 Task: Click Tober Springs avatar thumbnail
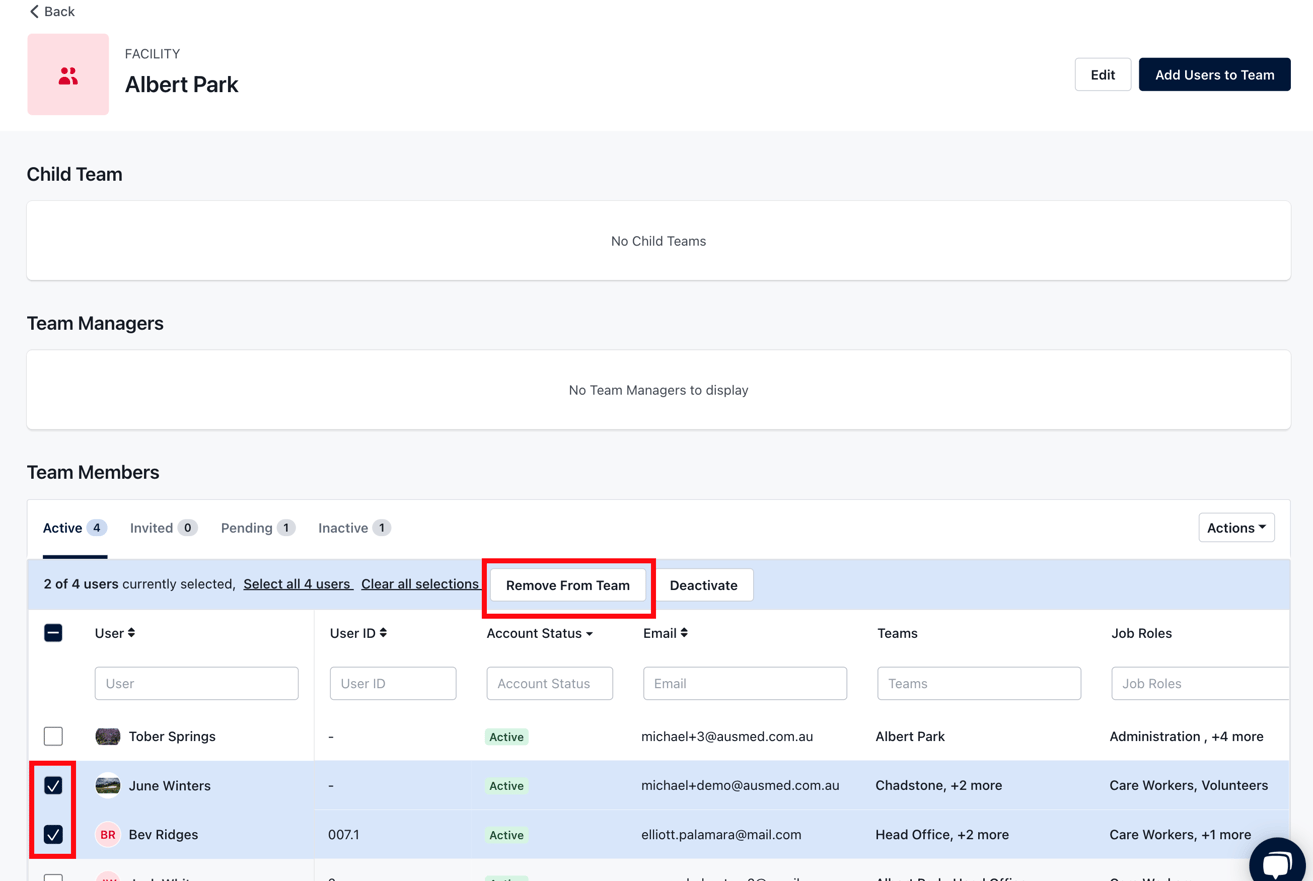108,737
